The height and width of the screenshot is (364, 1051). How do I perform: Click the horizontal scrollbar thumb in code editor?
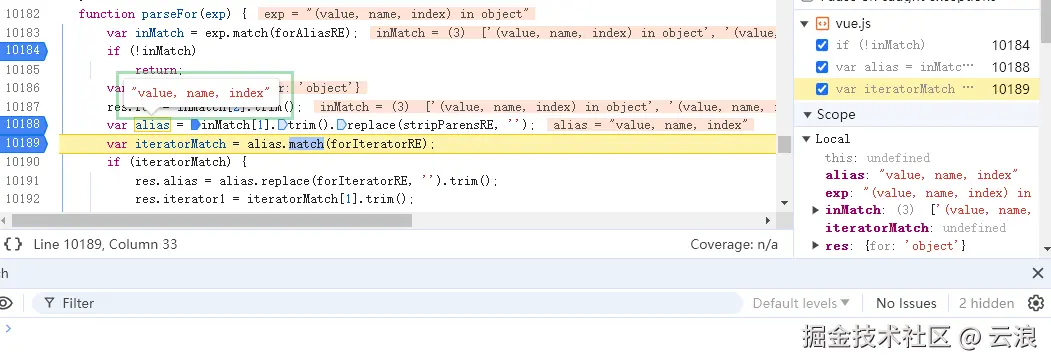coord(212,221)
